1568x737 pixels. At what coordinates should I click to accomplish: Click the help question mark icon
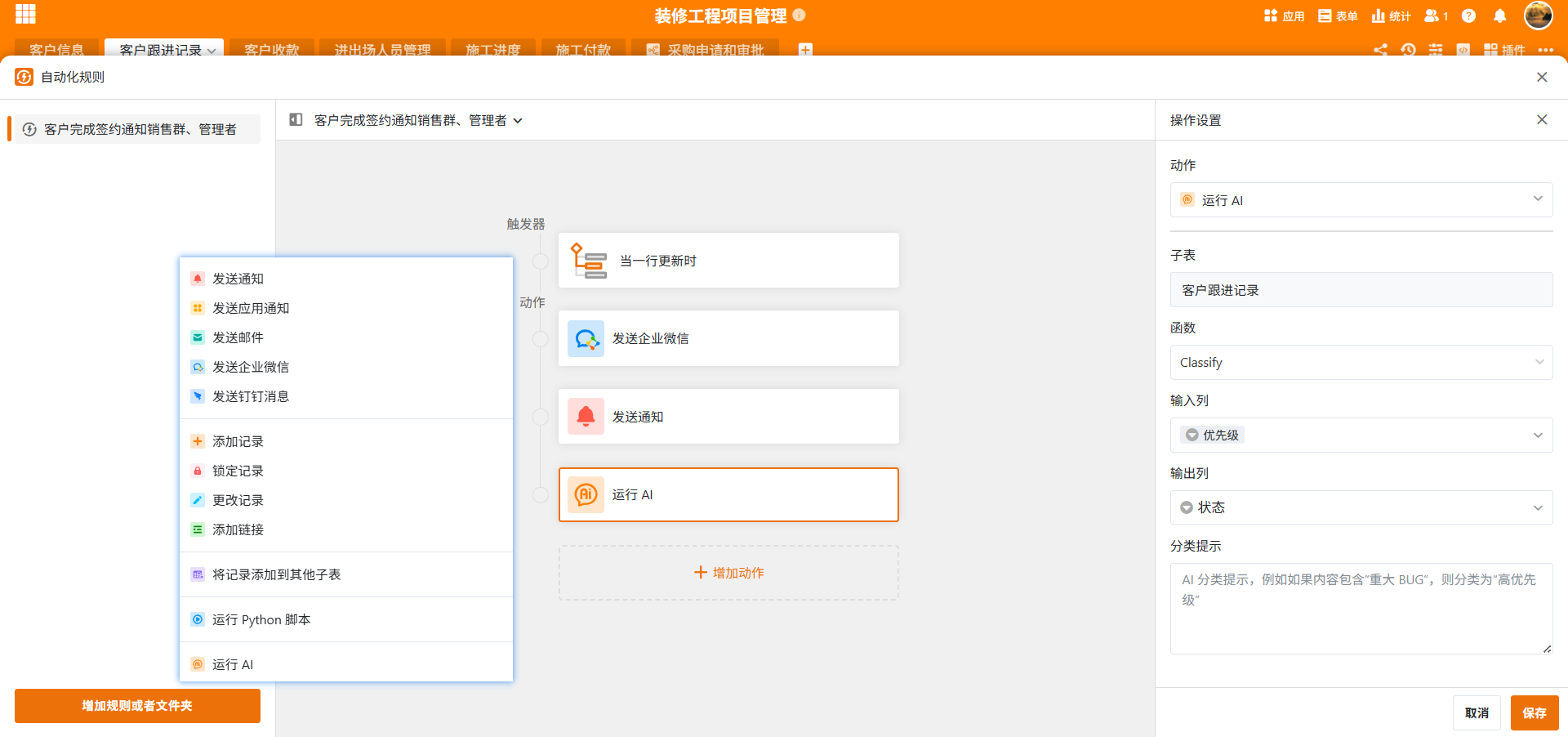pyautogui.click(x=1468, y=16)
